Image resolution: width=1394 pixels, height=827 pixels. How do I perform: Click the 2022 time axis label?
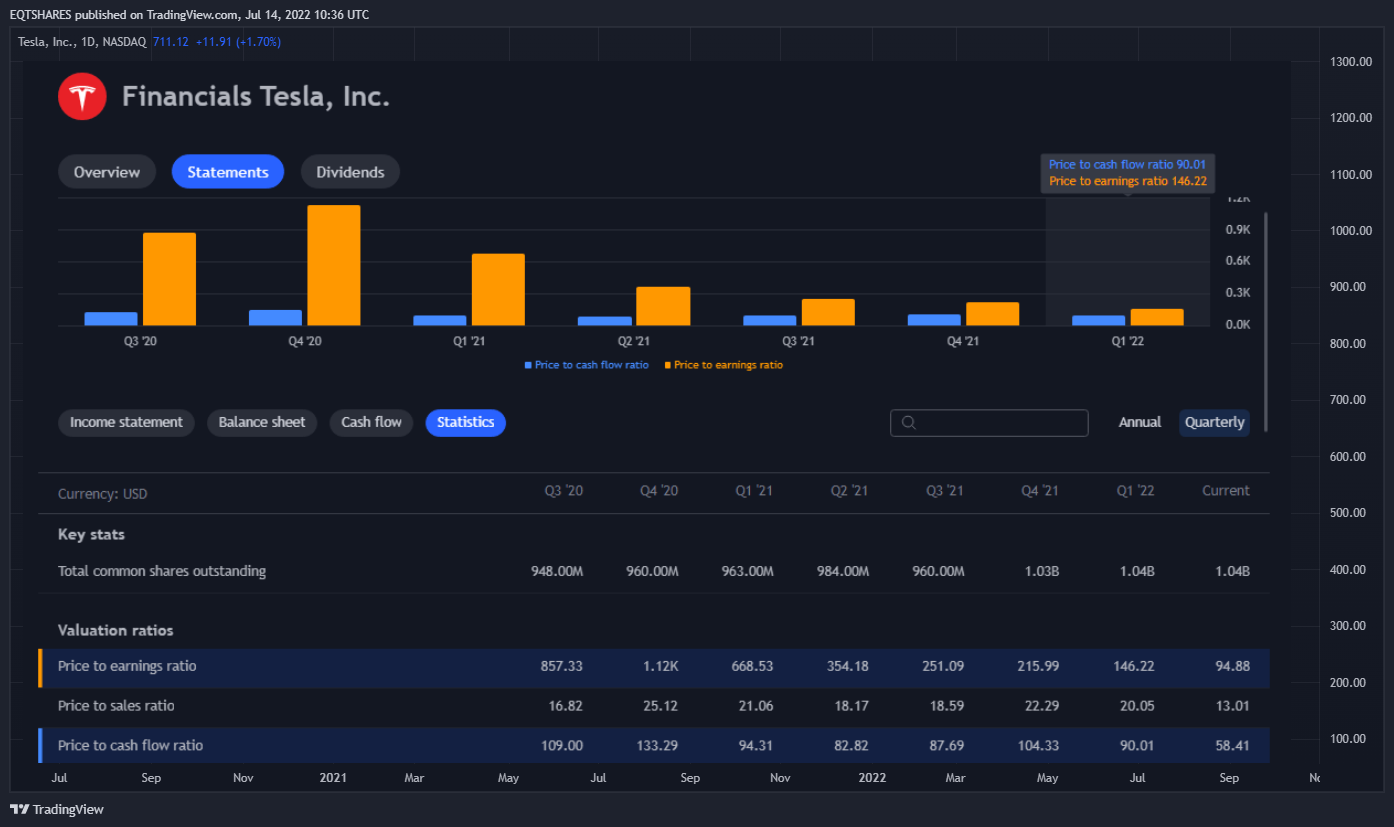coord(872,777)
